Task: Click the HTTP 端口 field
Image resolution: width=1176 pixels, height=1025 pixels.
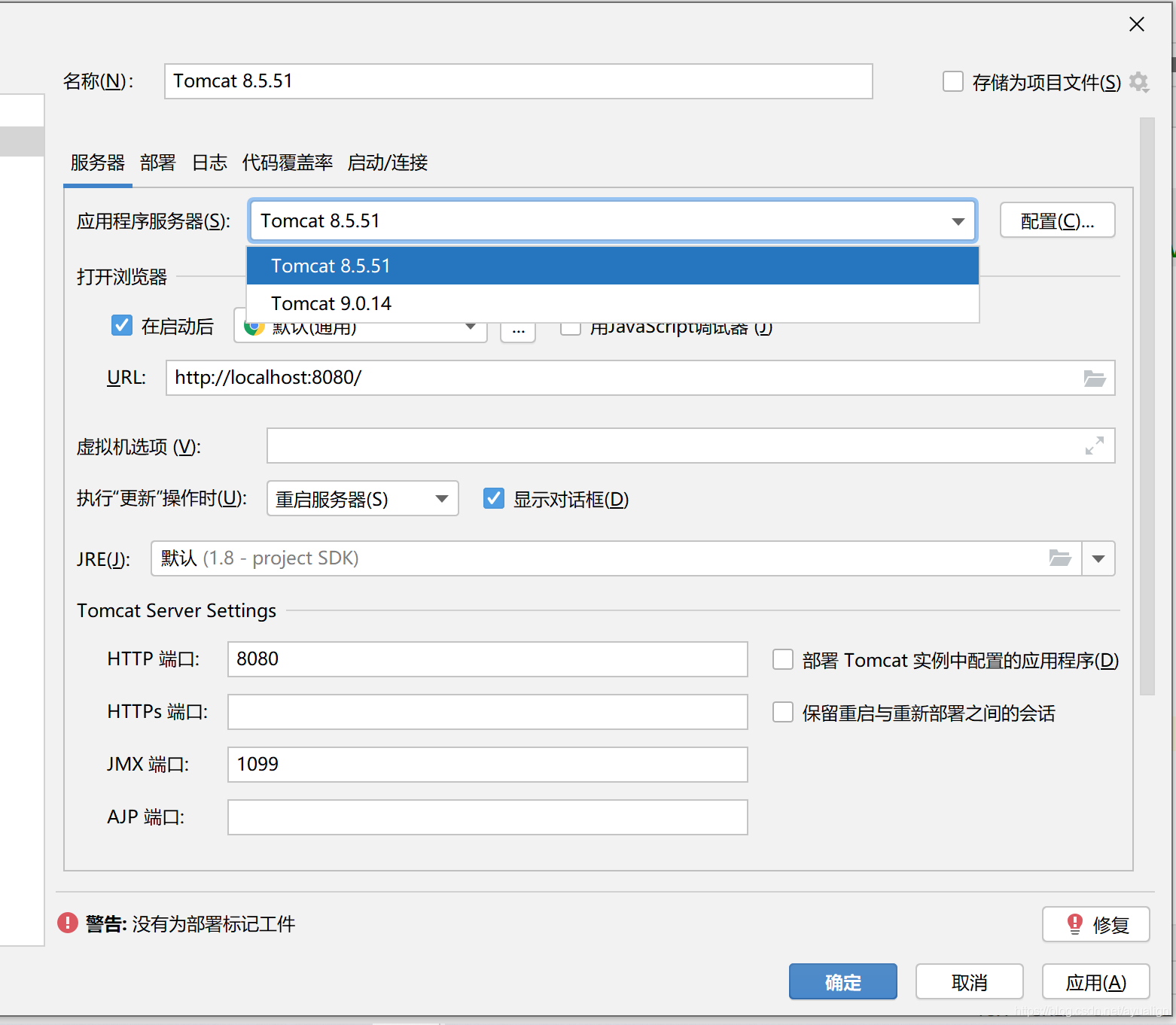Action: click(x=488, y=659)
